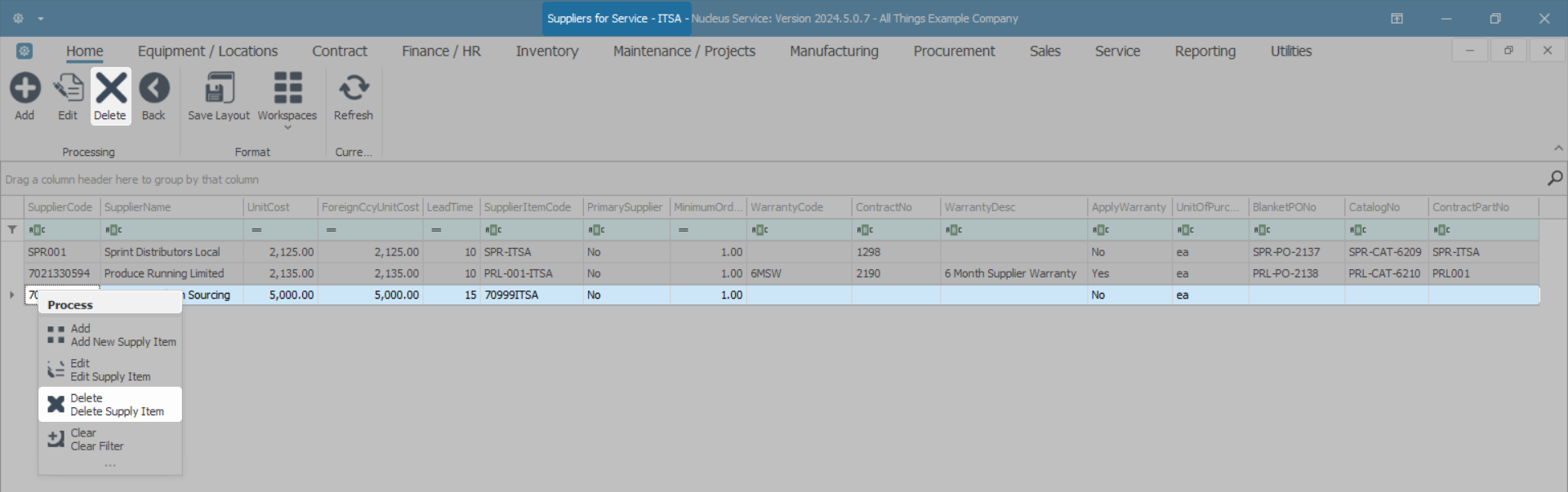1568x492 pixels.
Task: Choose Edit Supply Item in context menu
Action: tap(110, 370)
